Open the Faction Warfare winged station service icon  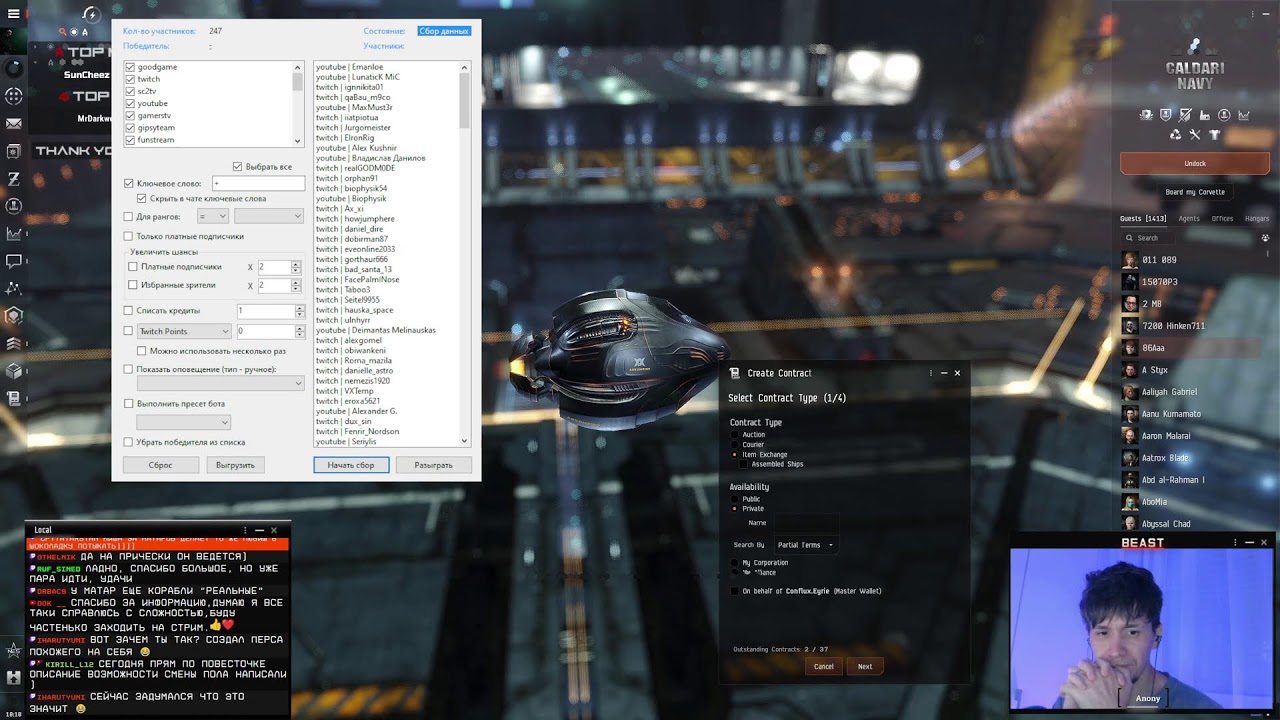coord(1146,115)
